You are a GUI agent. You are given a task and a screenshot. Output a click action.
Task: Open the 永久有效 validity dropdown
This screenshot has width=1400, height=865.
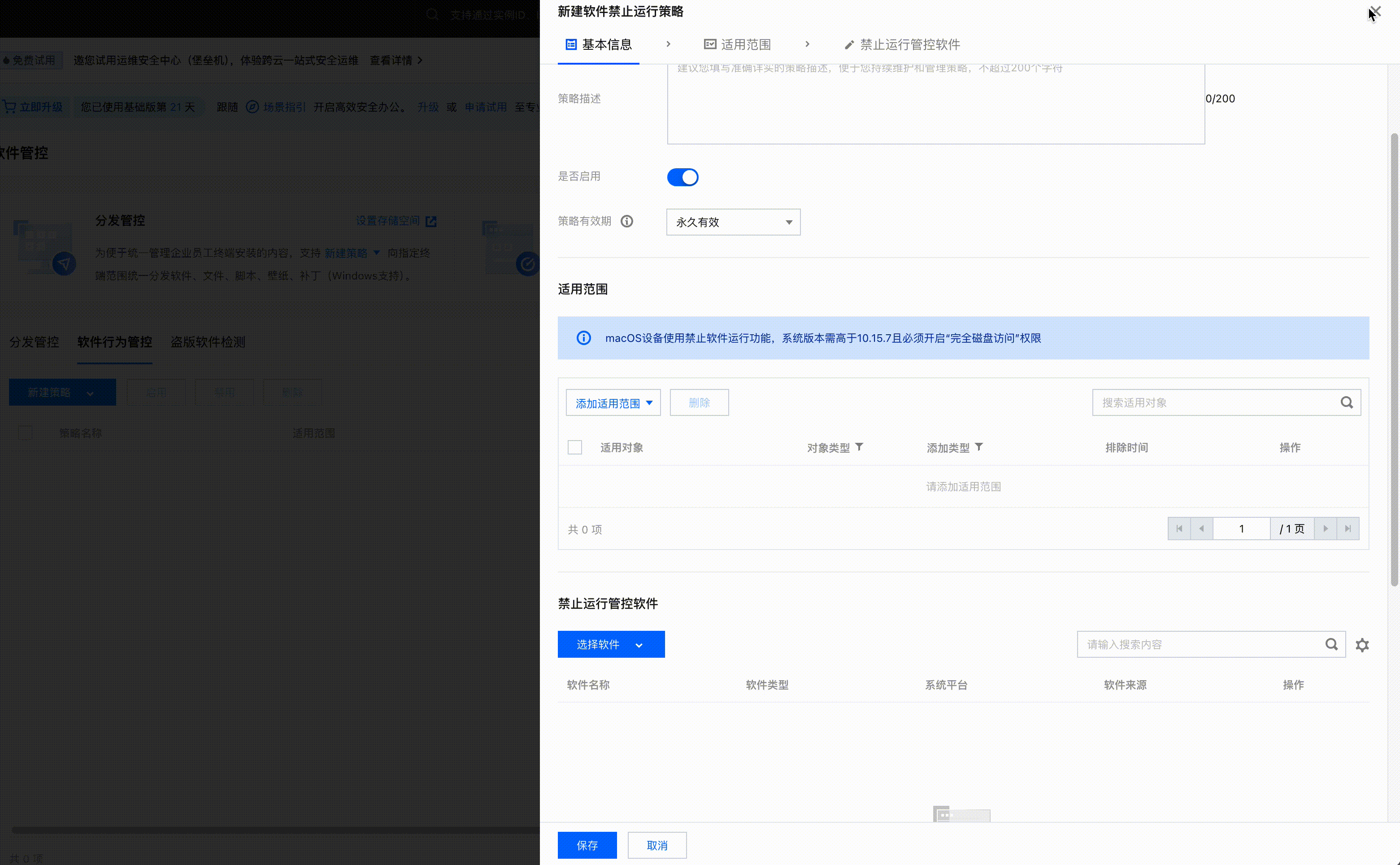[733, 222]
